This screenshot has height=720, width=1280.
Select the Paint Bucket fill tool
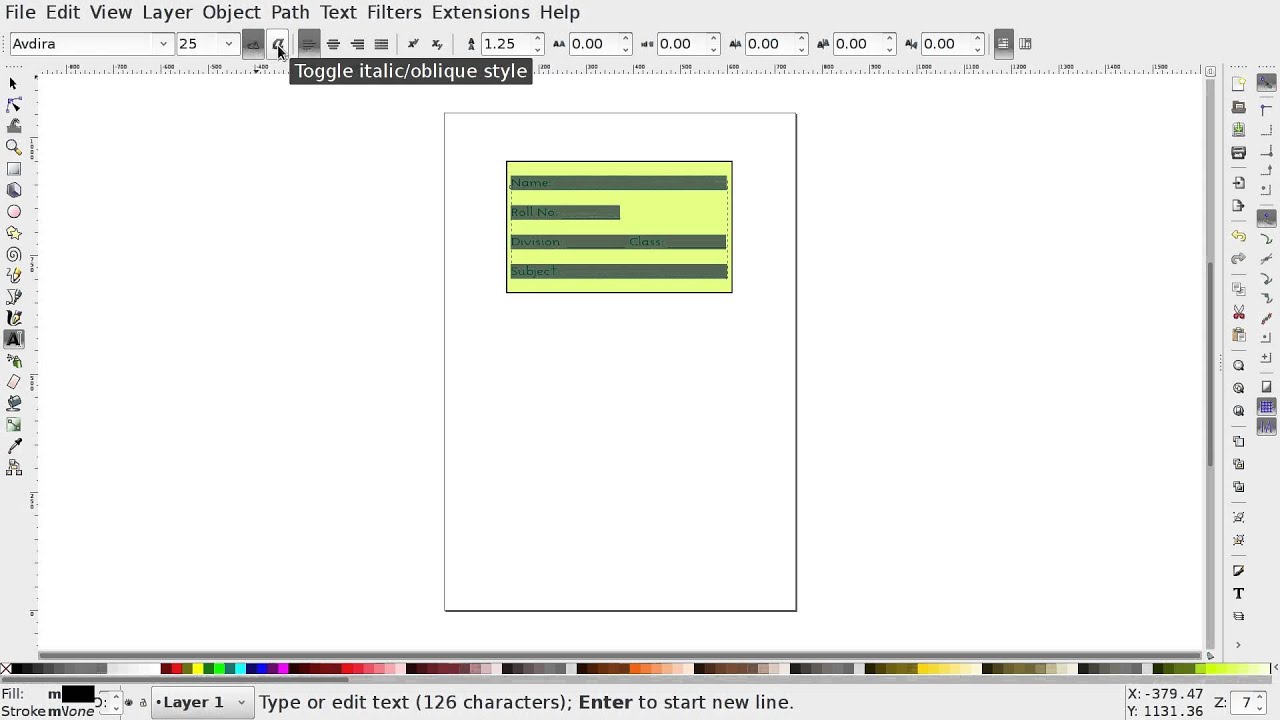coord(14,403)
